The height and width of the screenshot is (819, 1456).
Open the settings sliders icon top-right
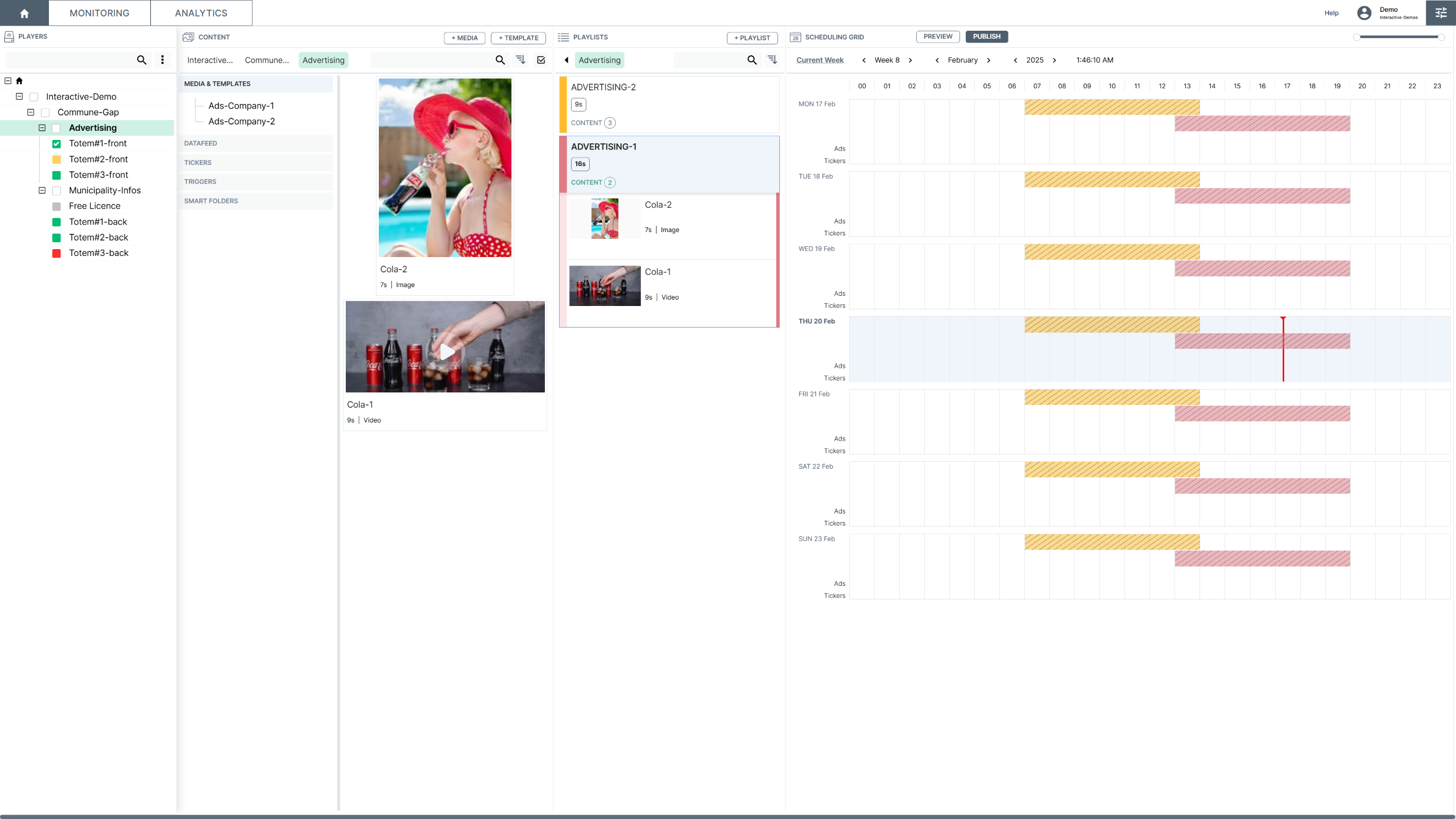tap(1441, 13)
